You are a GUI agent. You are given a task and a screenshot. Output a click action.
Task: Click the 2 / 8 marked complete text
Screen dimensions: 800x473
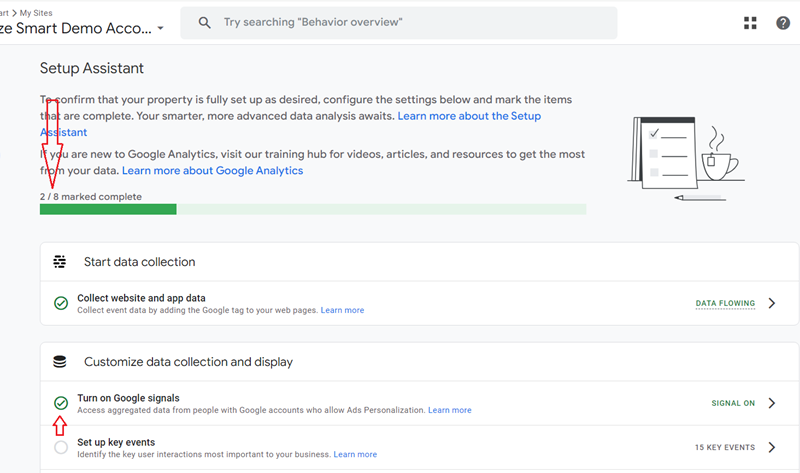(91, 196)
